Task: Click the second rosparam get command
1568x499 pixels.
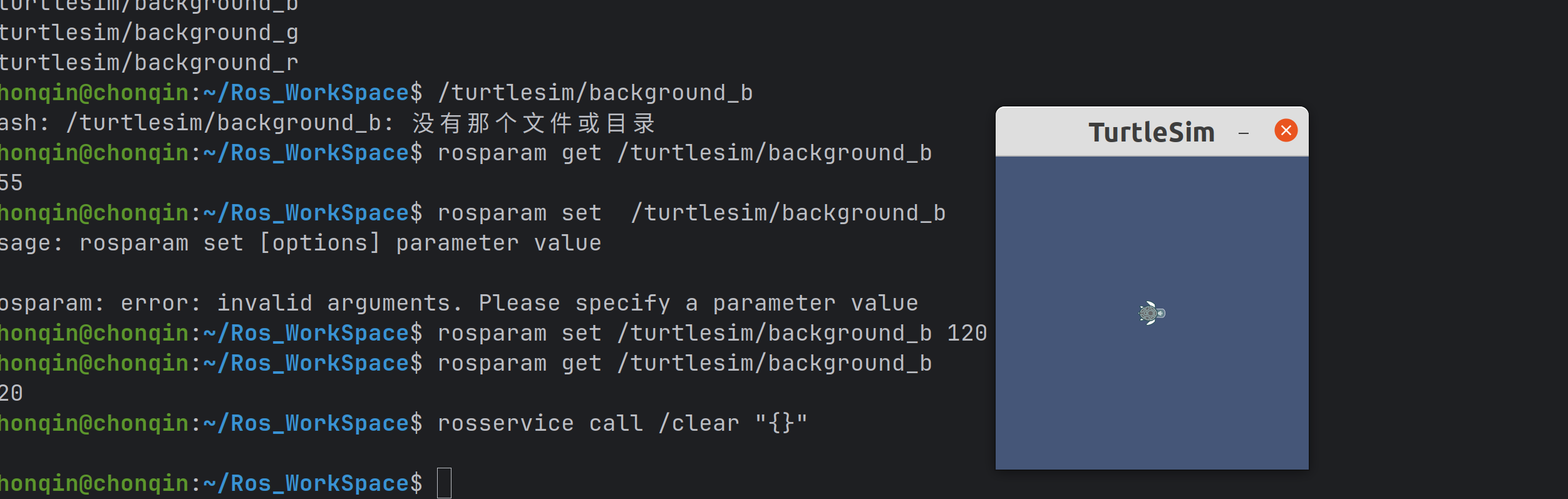Action: (x=684, y=363)
